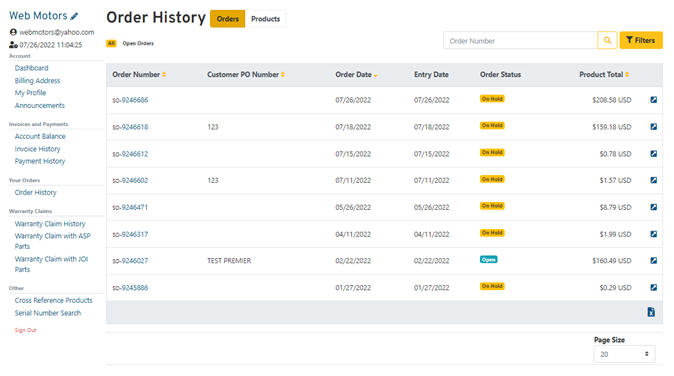Open Serial Number Search

pos(48,313)
